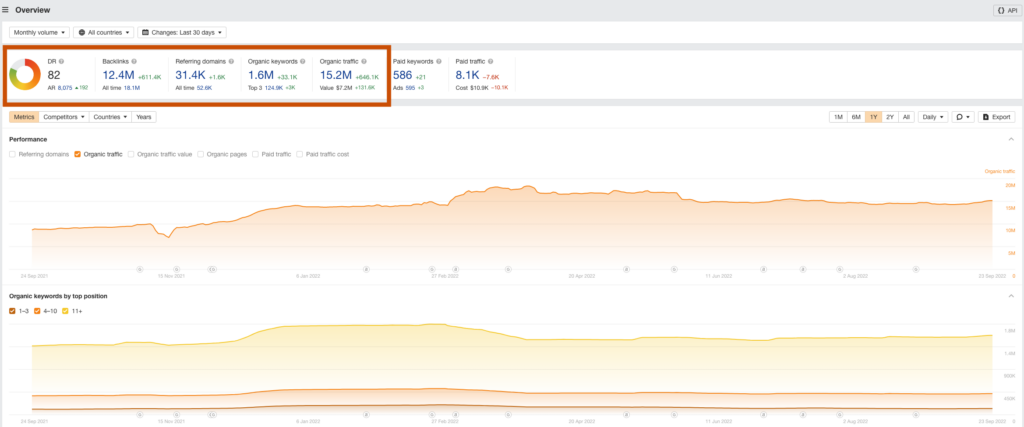Click the DR donut chart icon

(24, 74)
